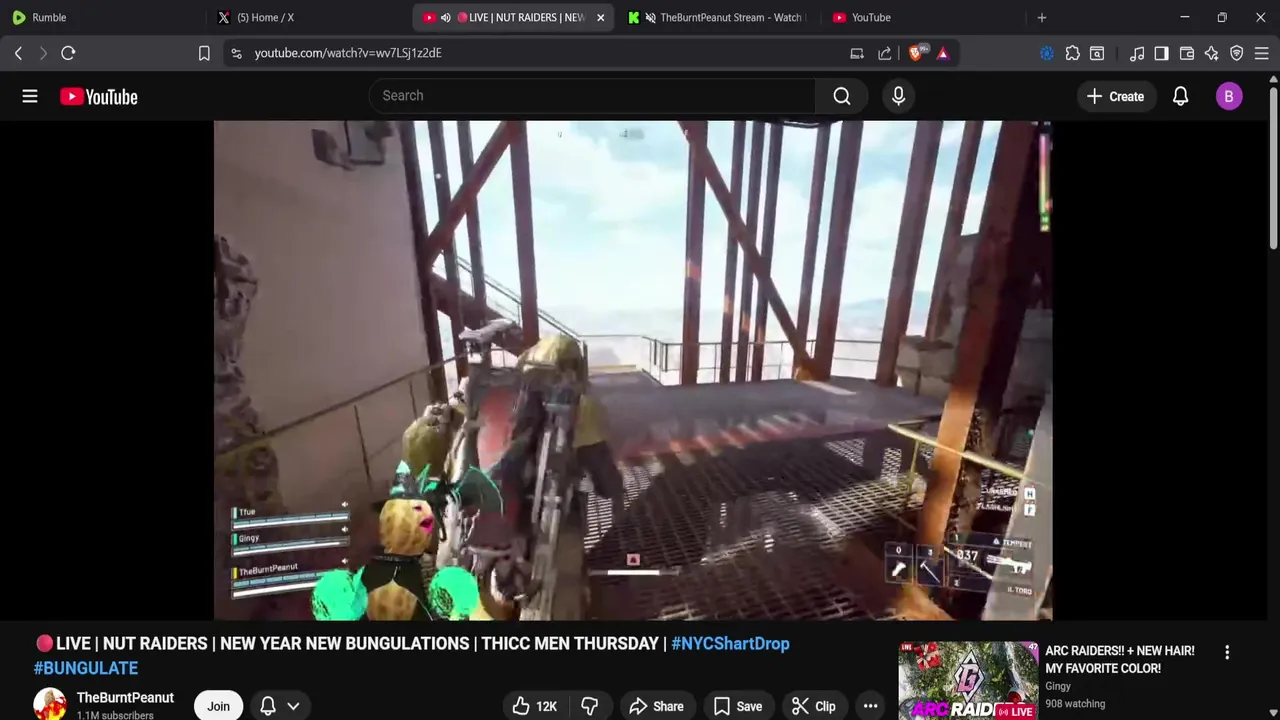Open the #BUNGULATE hashtag link
The image size is (1280, 720).
tap(86, 668)
